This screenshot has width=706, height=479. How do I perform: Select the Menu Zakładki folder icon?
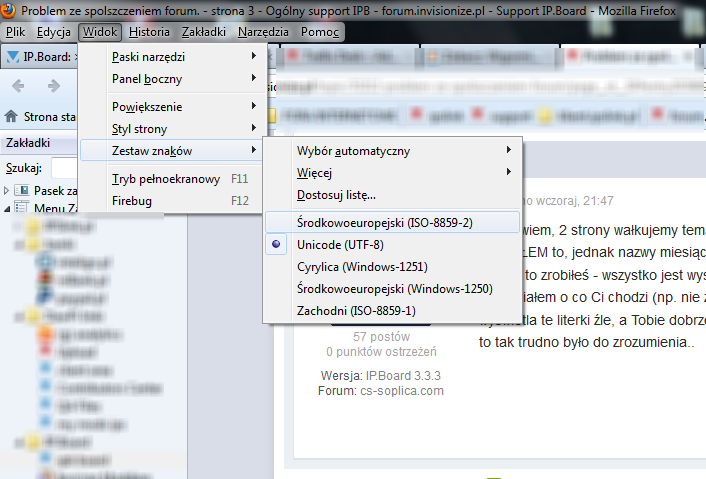(22, 208)
